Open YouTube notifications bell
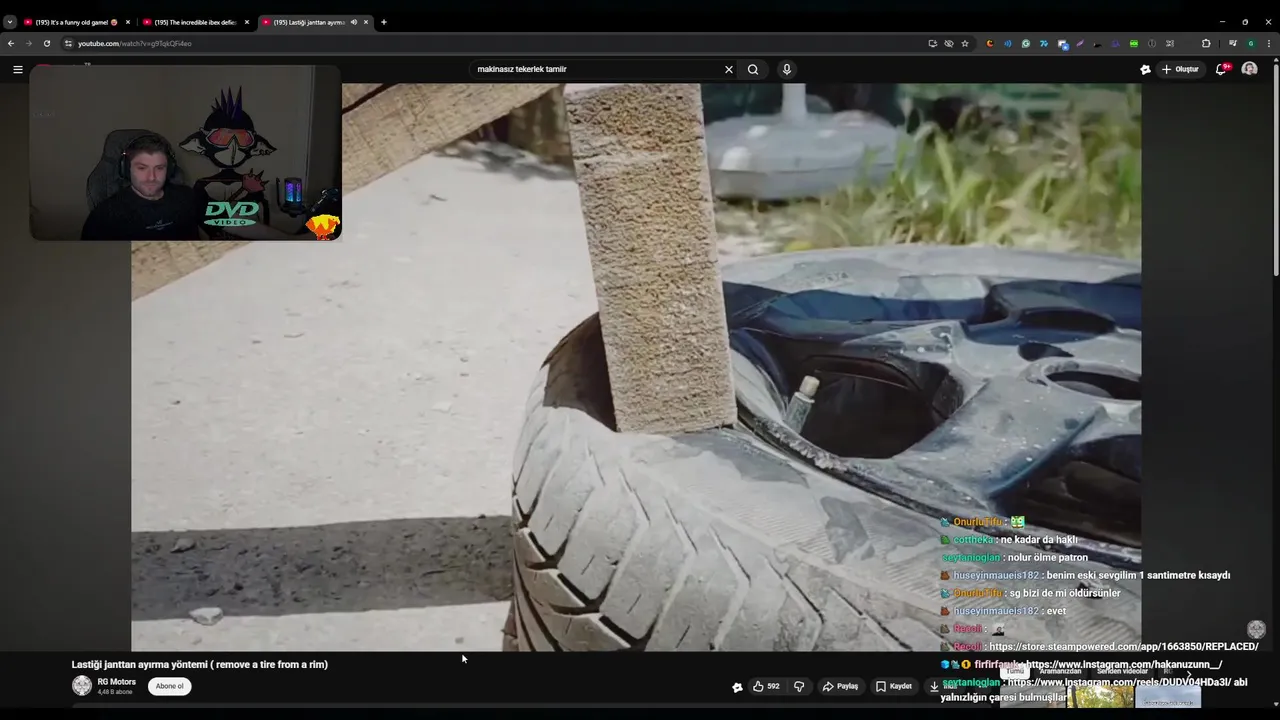The image size is (1280, 720). [x=1221, y=69]
